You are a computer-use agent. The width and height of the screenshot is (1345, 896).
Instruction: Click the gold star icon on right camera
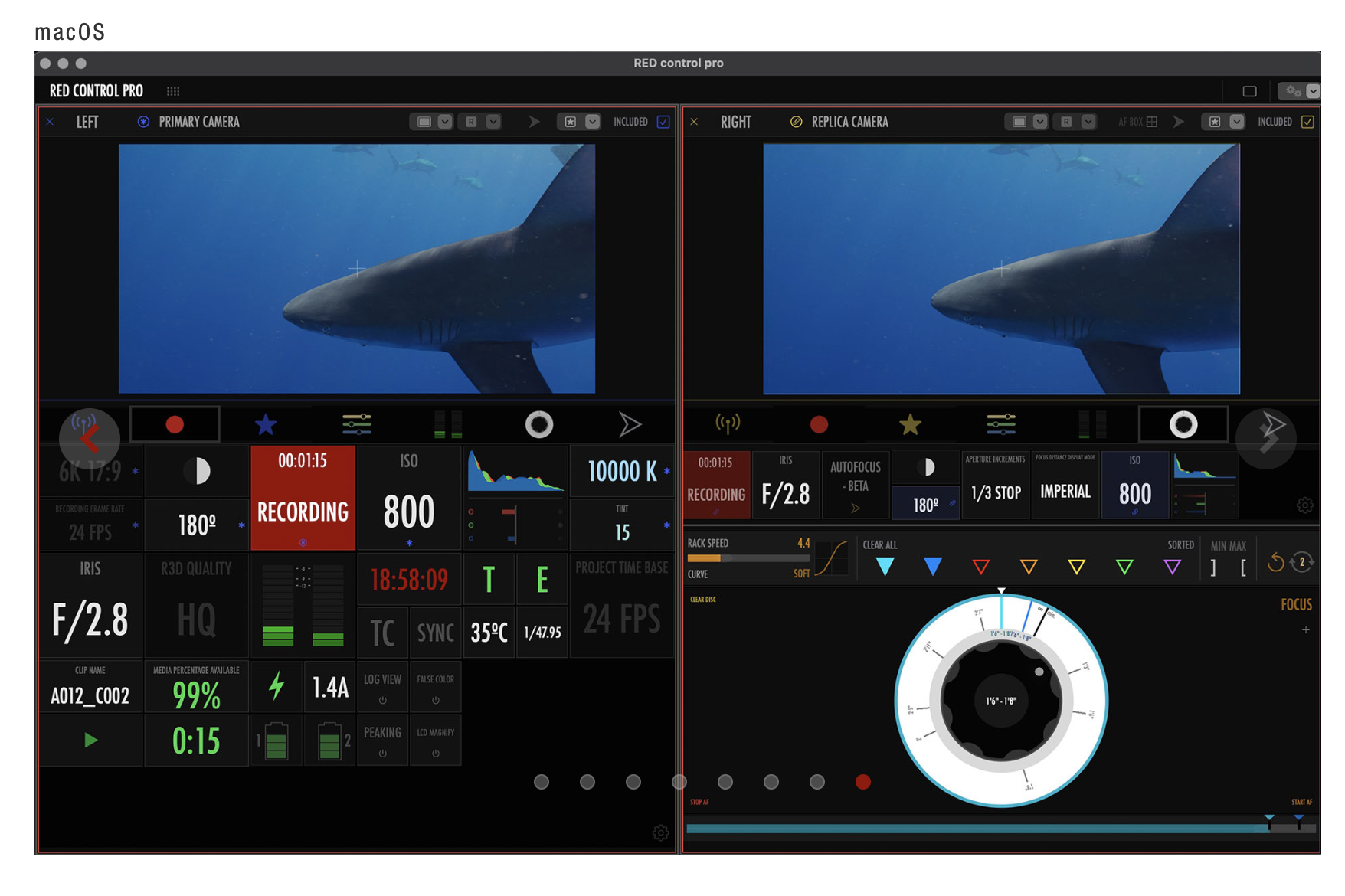[x=910, y=424]
